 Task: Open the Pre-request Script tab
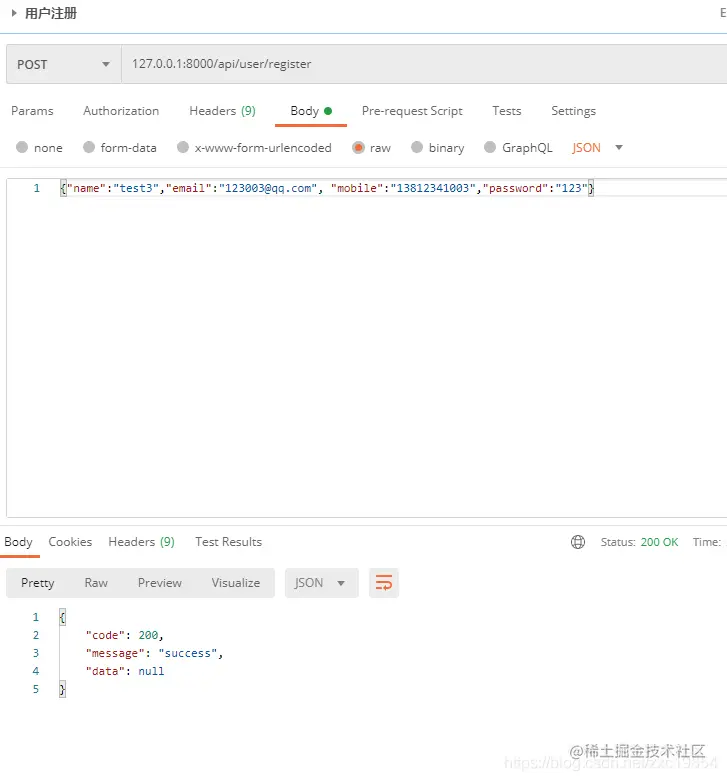tap(412, 111)
